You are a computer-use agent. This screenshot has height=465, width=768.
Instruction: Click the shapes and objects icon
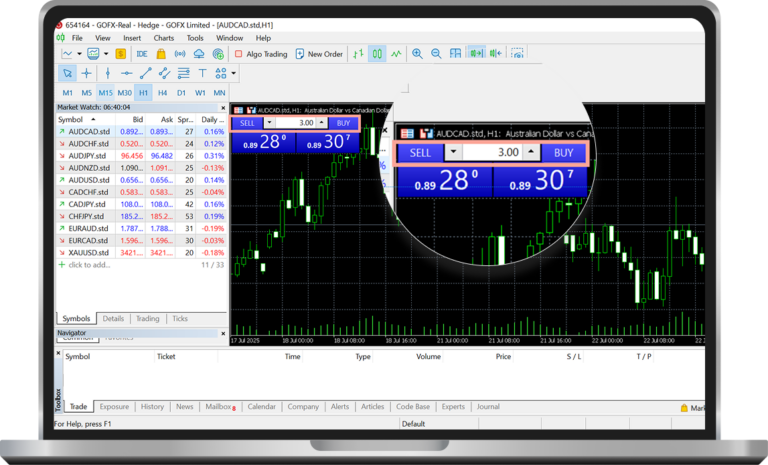point(221,73)
